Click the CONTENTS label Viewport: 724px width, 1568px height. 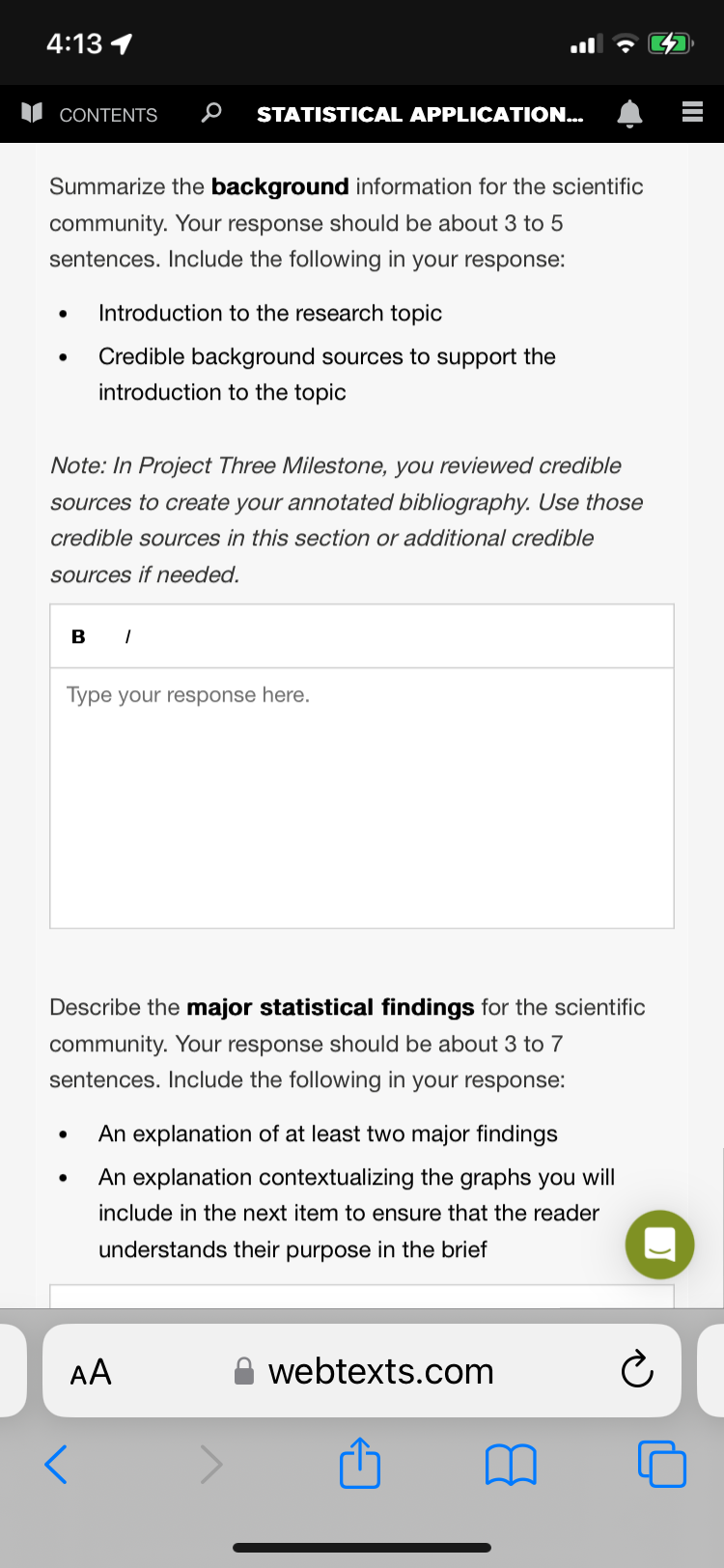(108, 115)
